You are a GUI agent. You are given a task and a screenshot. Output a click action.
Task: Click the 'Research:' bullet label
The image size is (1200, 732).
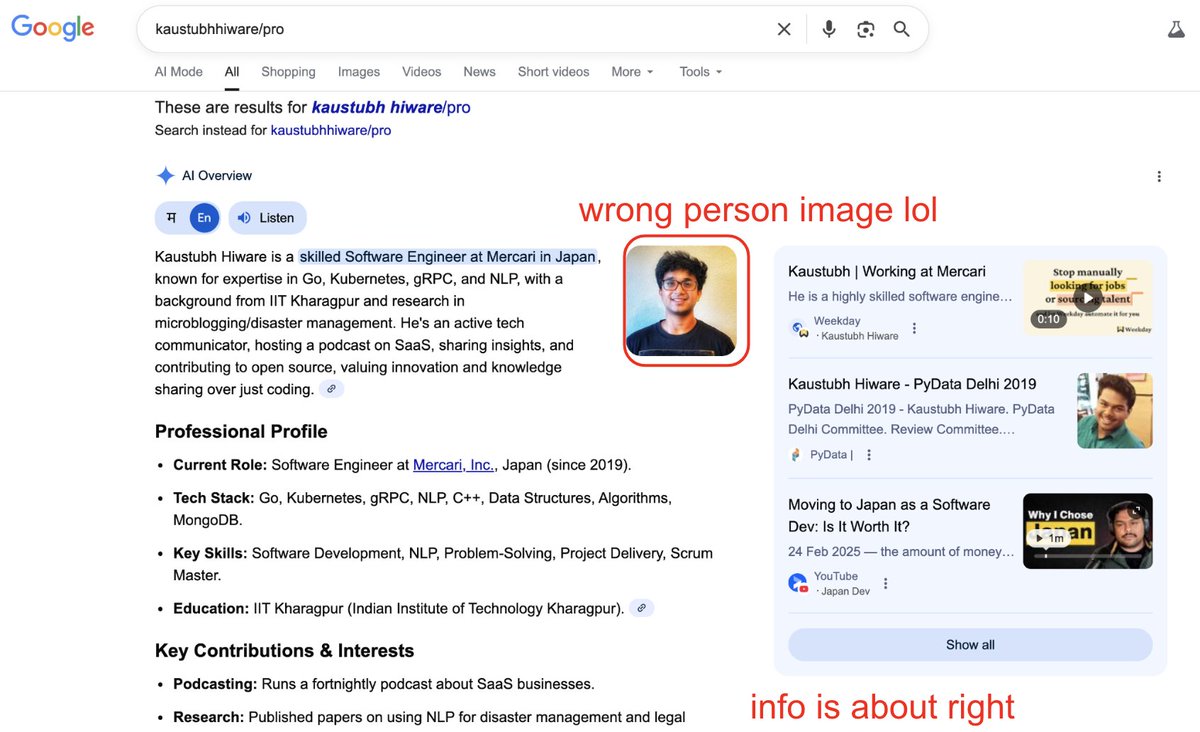(208, 717)
